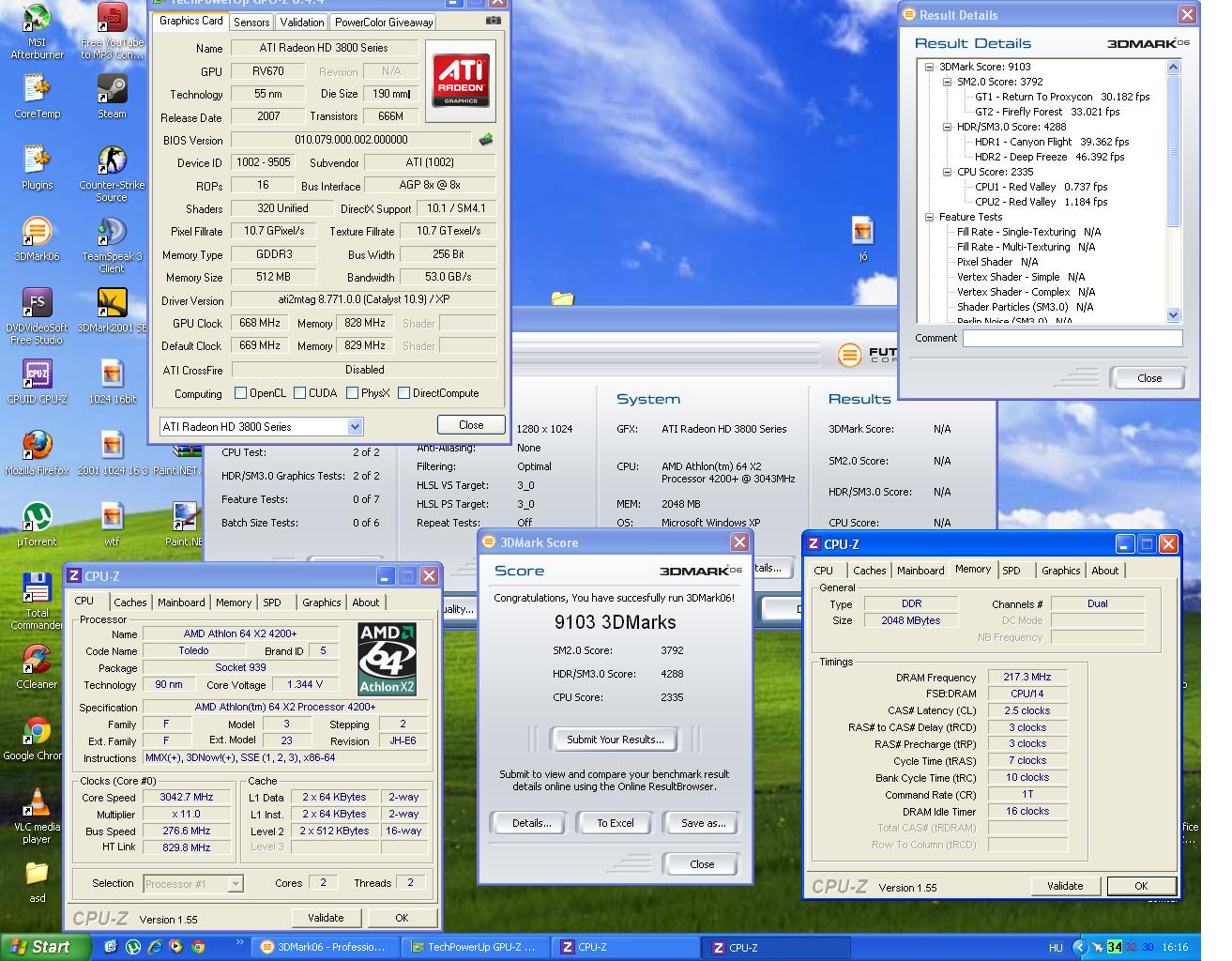Collapse the SM2.0 Score tree node
1232x961 pixels.
[947, 82]
